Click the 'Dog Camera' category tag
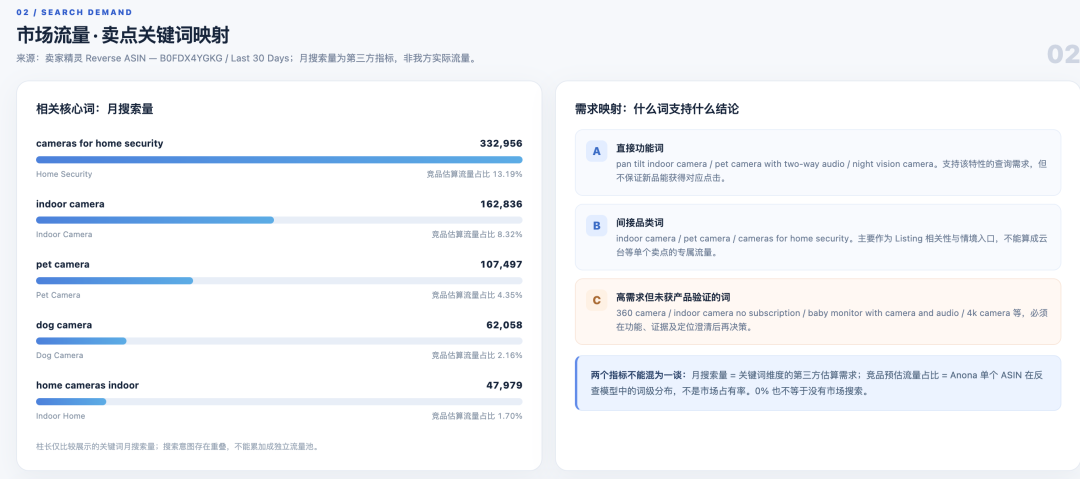 [59, 356]
